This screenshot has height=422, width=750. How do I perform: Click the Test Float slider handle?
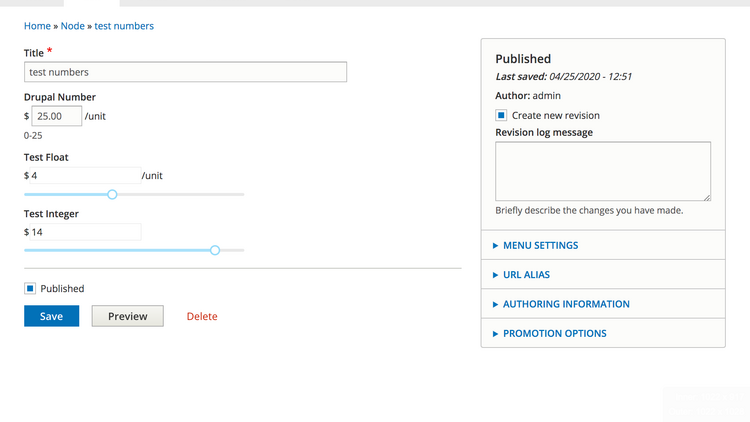[112, 194]
